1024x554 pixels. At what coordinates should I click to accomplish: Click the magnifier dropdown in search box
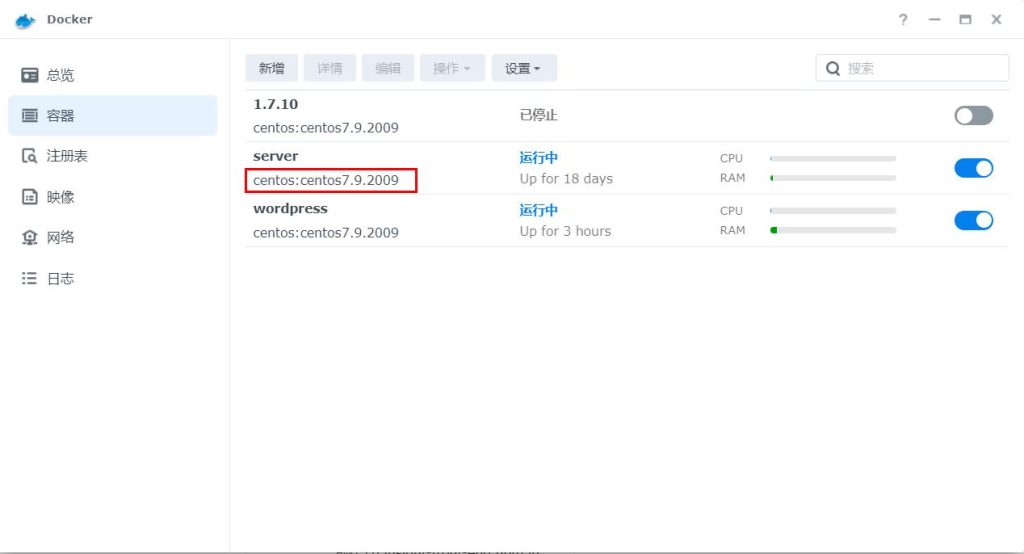click(833, 68)
